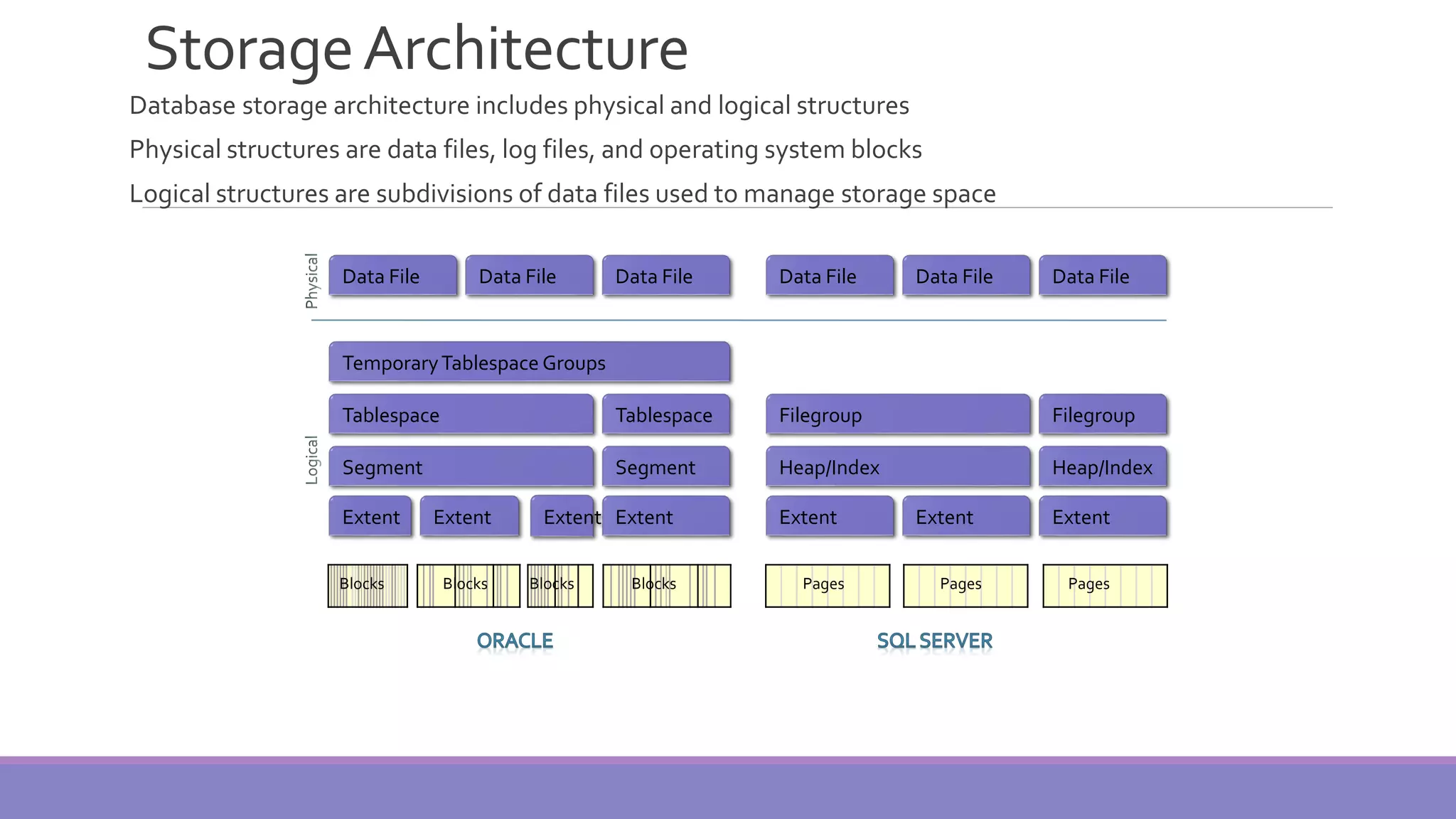Select the wide Filegroup box
The height and width of the screenshot is (819, 1456).
click(897, 414)
